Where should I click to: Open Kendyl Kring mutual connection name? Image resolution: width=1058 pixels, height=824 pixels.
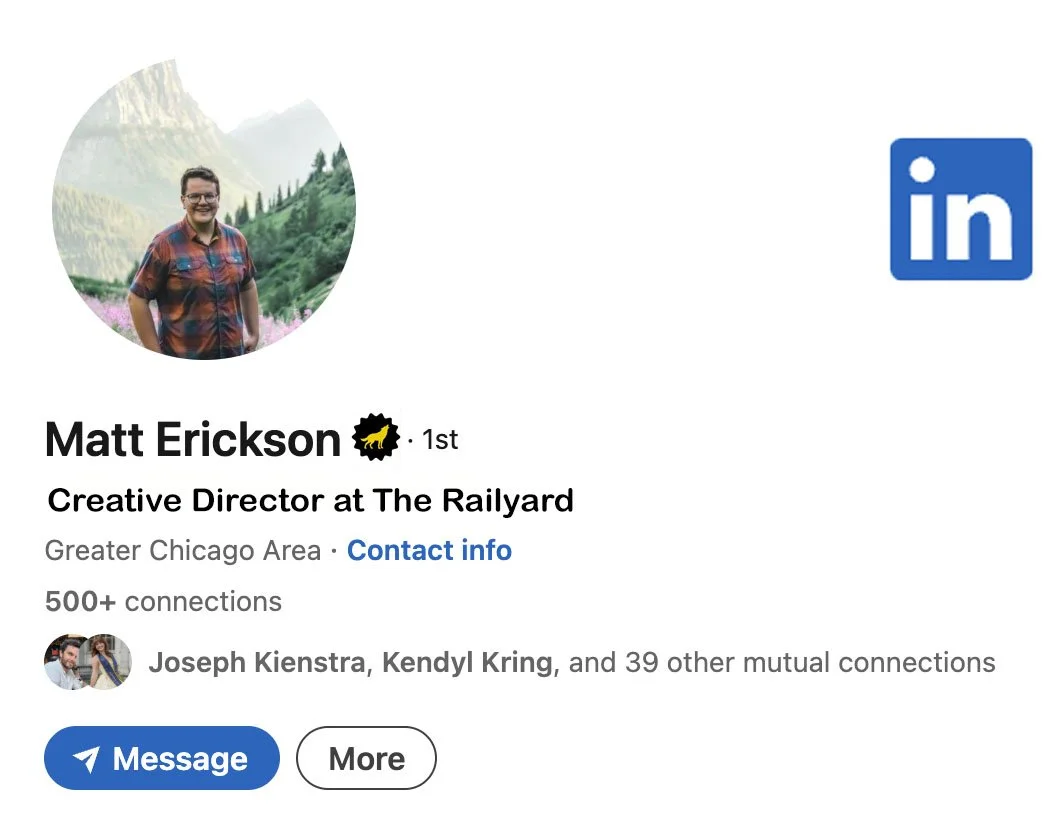[x=467, y=662]
